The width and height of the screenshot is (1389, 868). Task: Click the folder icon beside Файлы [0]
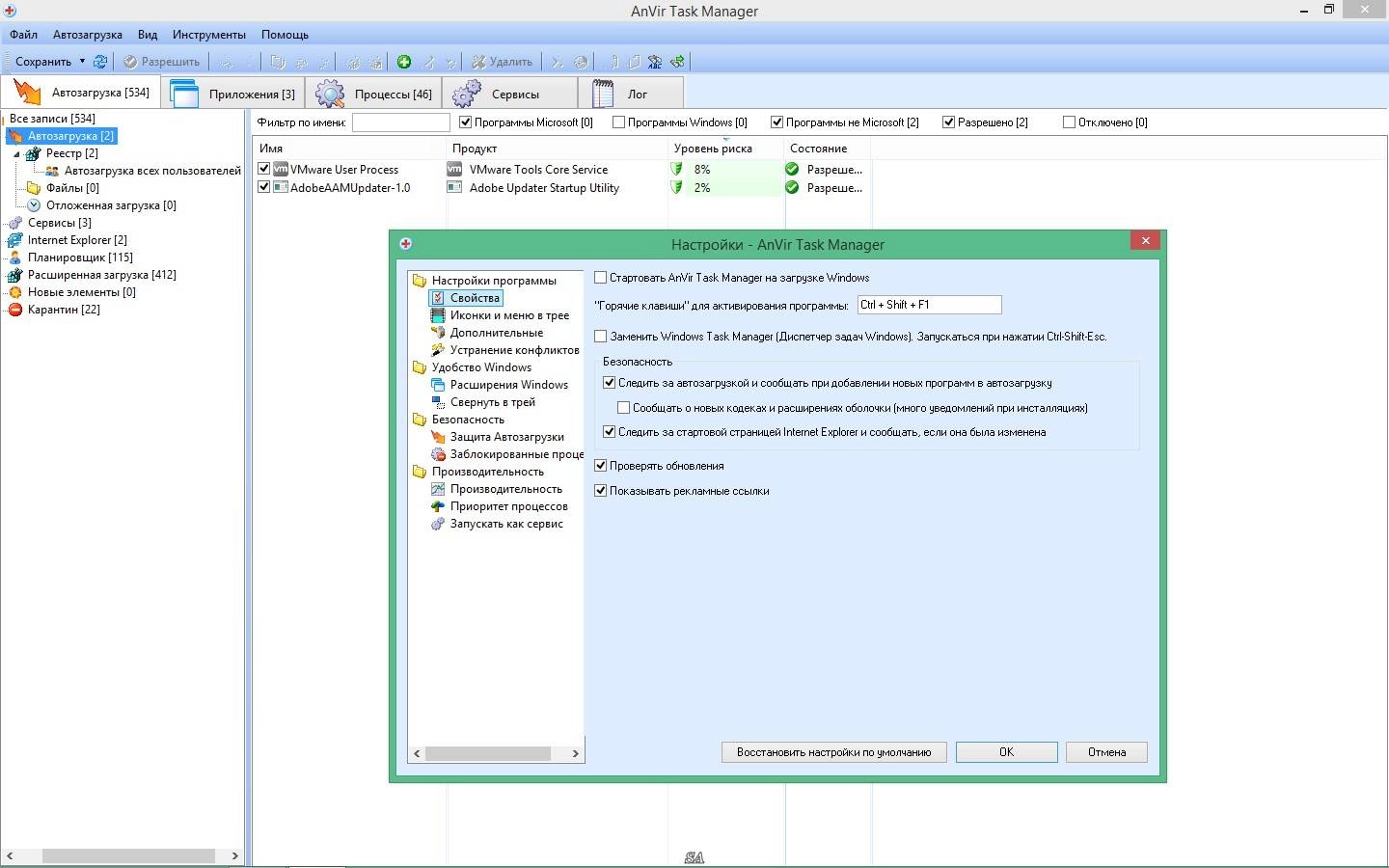point(34,188)
